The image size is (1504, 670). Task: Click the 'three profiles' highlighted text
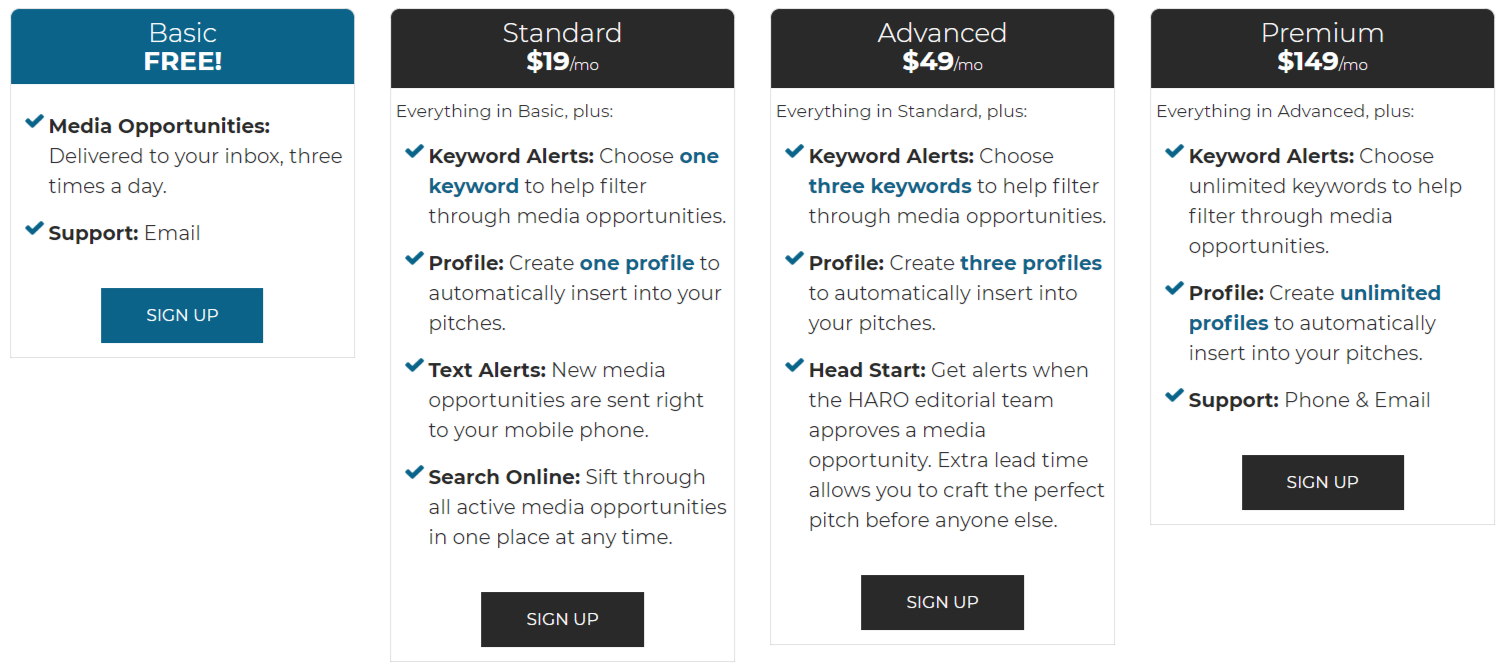coord(1031,263)
